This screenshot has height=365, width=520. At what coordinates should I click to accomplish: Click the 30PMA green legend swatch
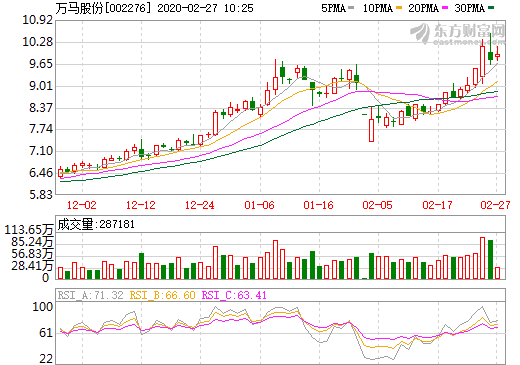491,8
